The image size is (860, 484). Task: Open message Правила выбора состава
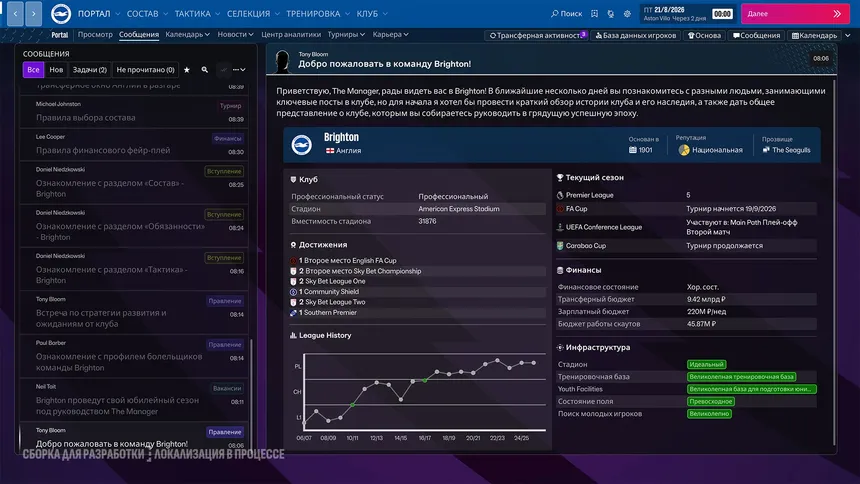[x=134, y=112]
